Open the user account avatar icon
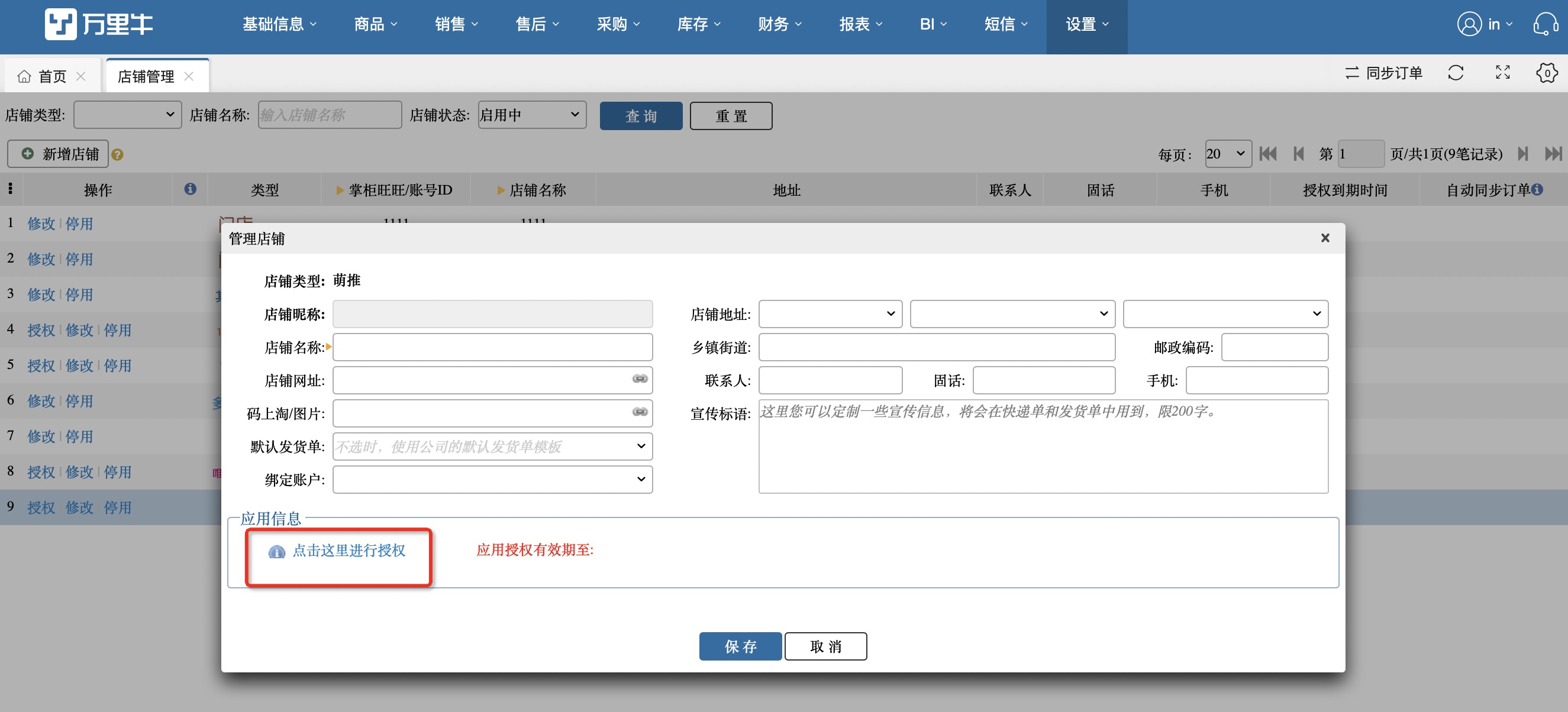This screenshot has height=712, width=1568. point(1469,24)
